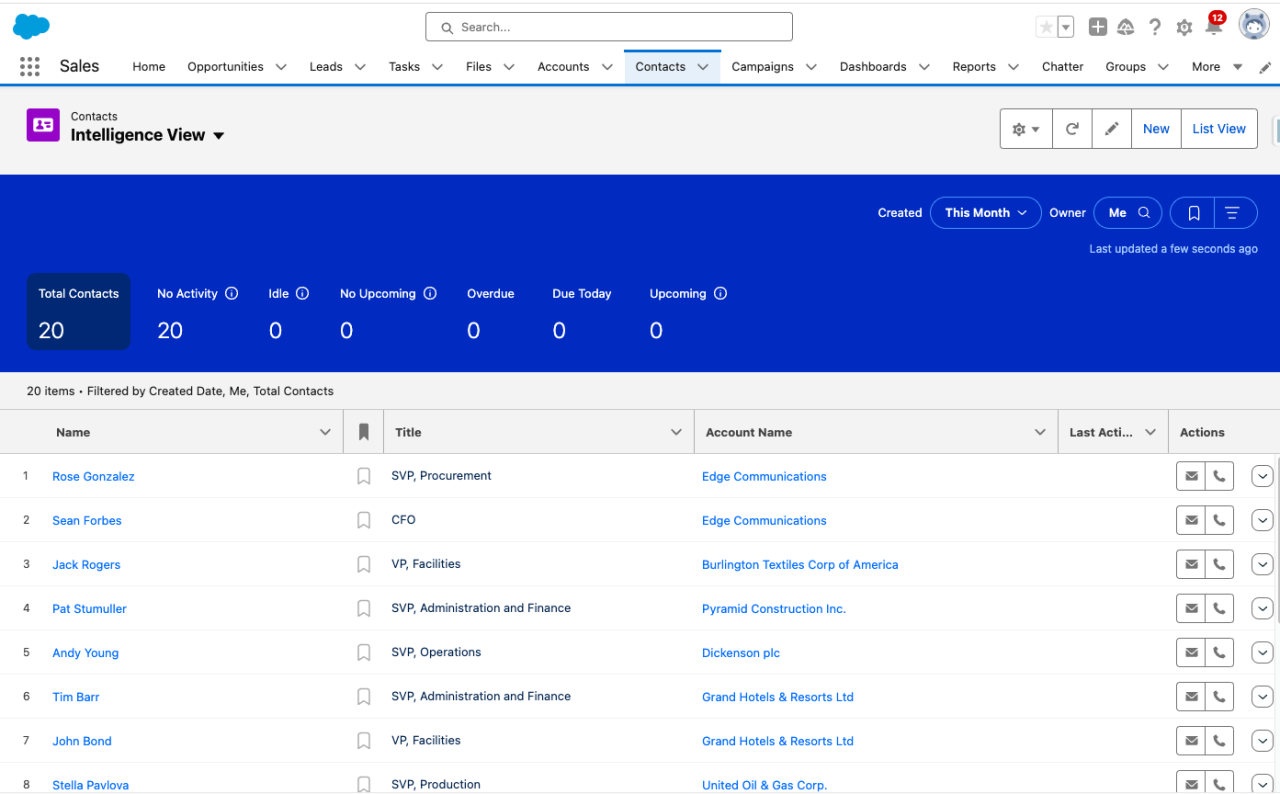Screen dimensions: 1280x794
Task: Open the Trailhead guidance icon
Action: click(x=1126, y=27)
